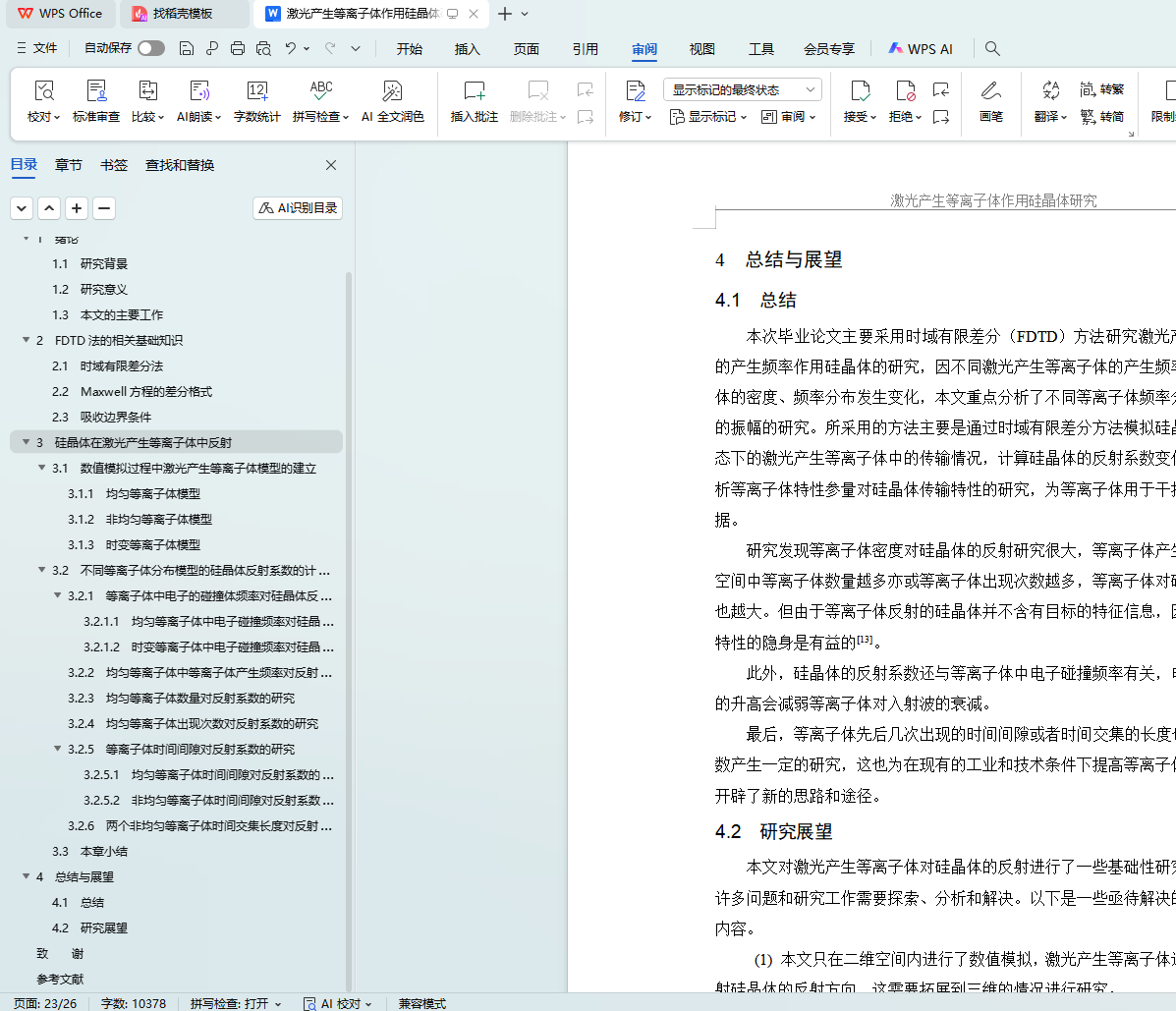Switch to the 视图 ribbon tab

701,49
